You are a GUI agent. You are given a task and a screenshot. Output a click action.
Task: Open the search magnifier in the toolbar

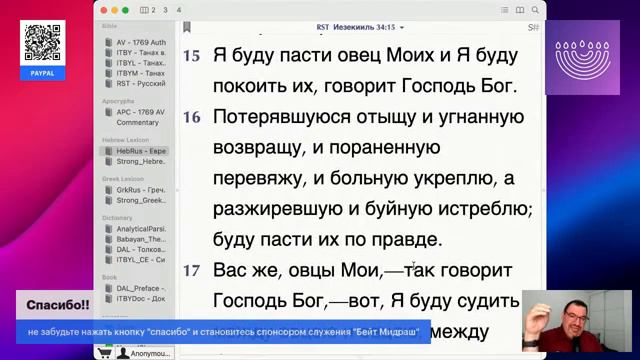(x=535, y=10)
